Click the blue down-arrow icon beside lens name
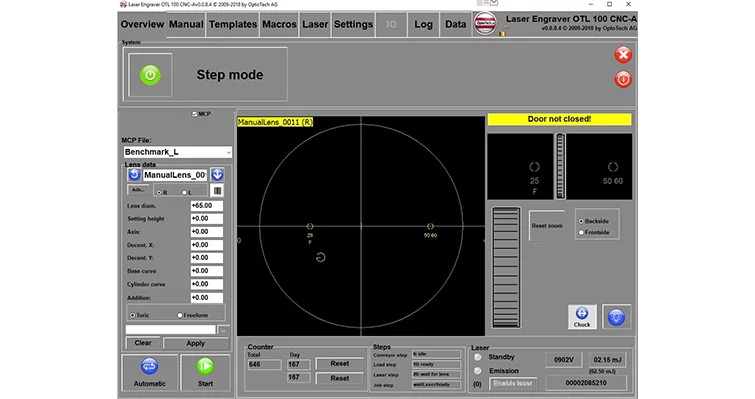The width and height of the screenshot is (755, 399). point(218,175)
